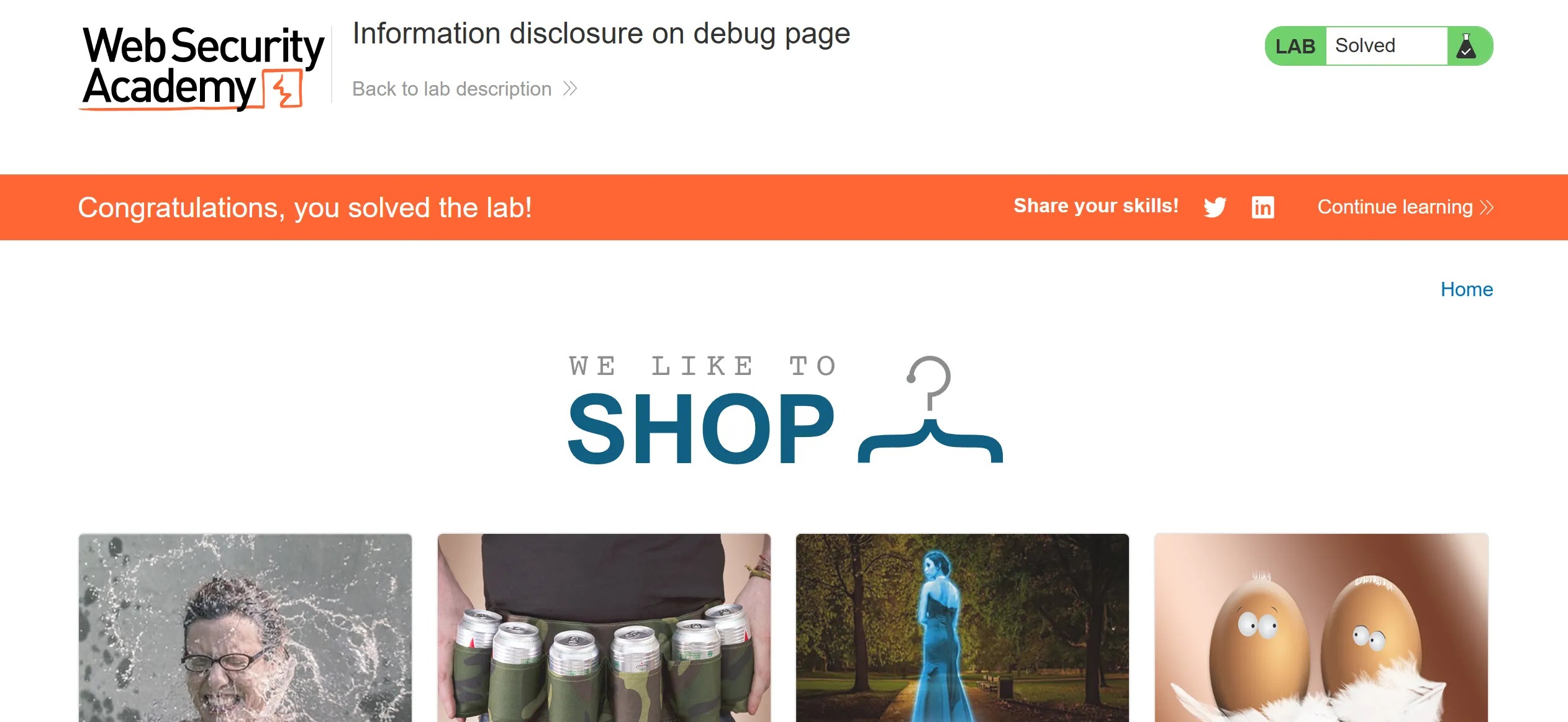Click the Congratulations solved lab message
The height and width of the screenshot is (722, 1568).
click(305, 207)
